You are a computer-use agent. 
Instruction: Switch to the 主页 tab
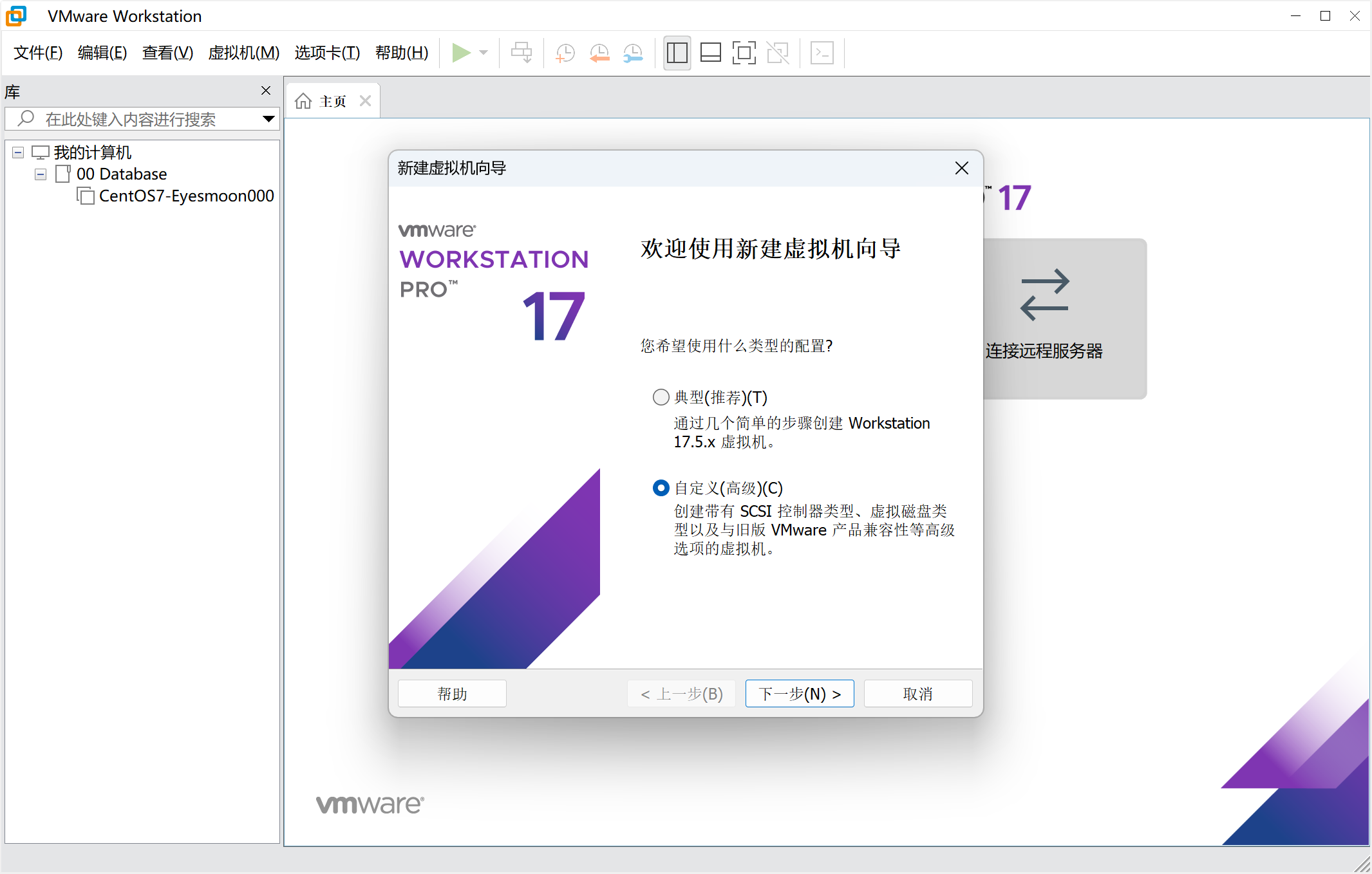(332, 101)
